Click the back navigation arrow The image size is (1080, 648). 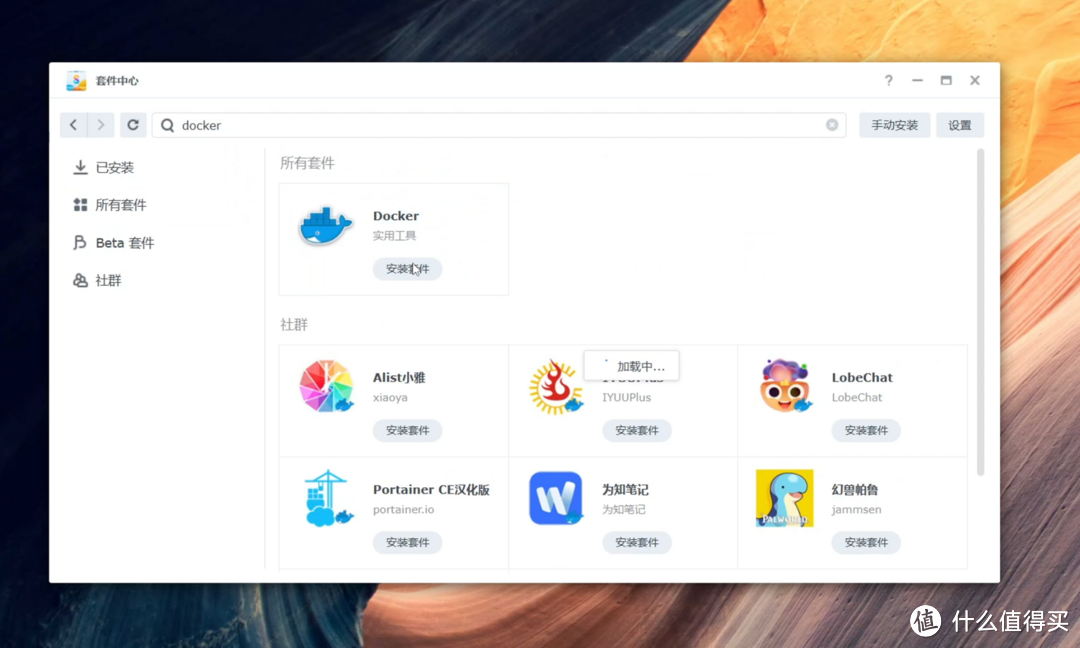click(x=74, y=125)
